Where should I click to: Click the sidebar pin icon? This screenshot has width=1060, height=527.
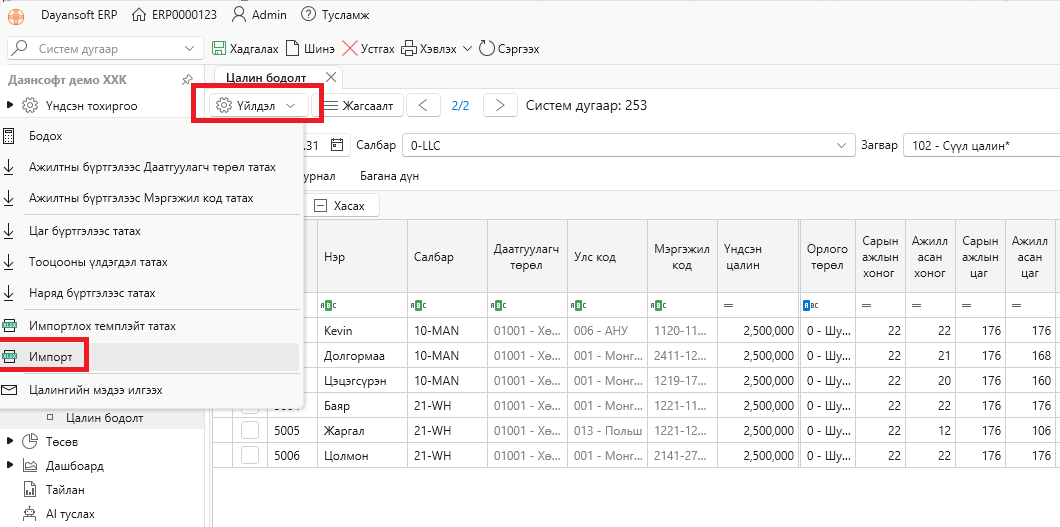tap(187, 80)
